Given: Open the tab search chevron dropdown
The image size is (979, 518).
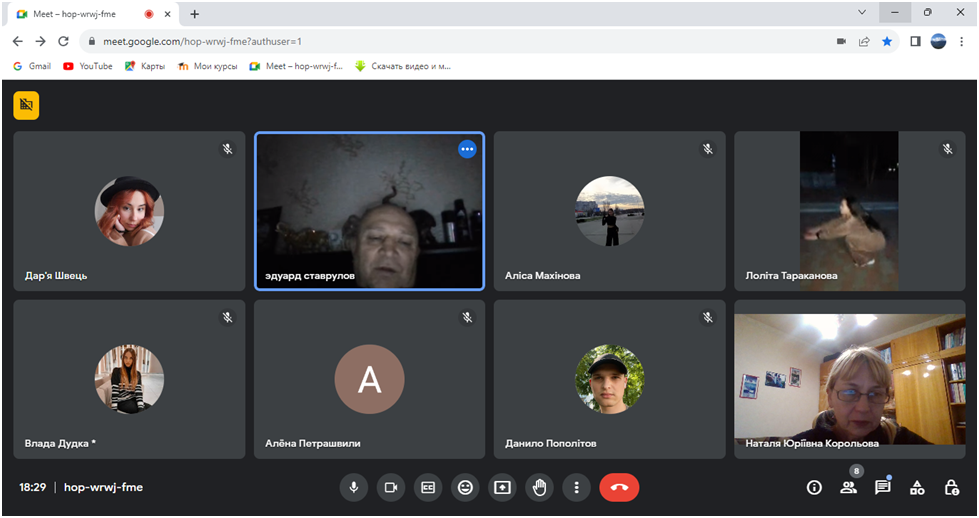Looking at the screenshot, I should [862, 12].
